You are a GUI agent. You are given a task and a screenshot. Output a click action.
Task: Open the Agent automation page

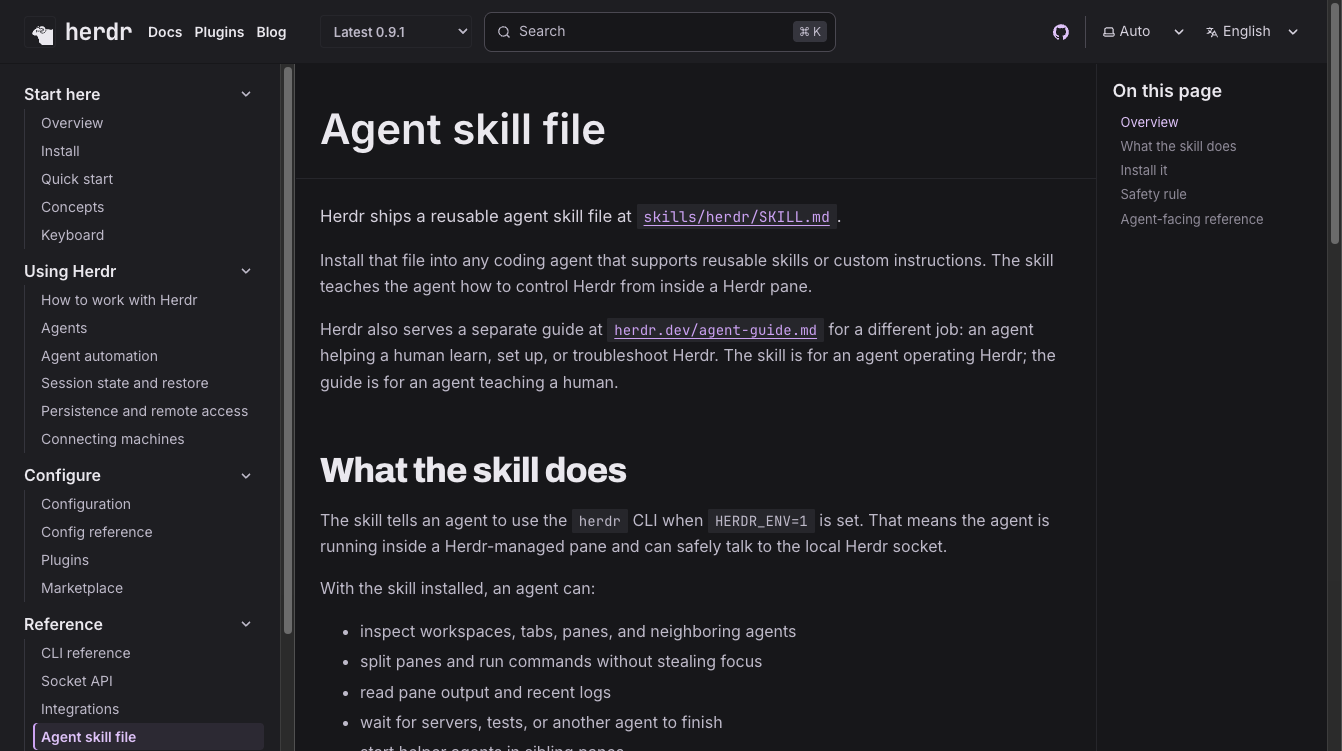pos(99,356)
